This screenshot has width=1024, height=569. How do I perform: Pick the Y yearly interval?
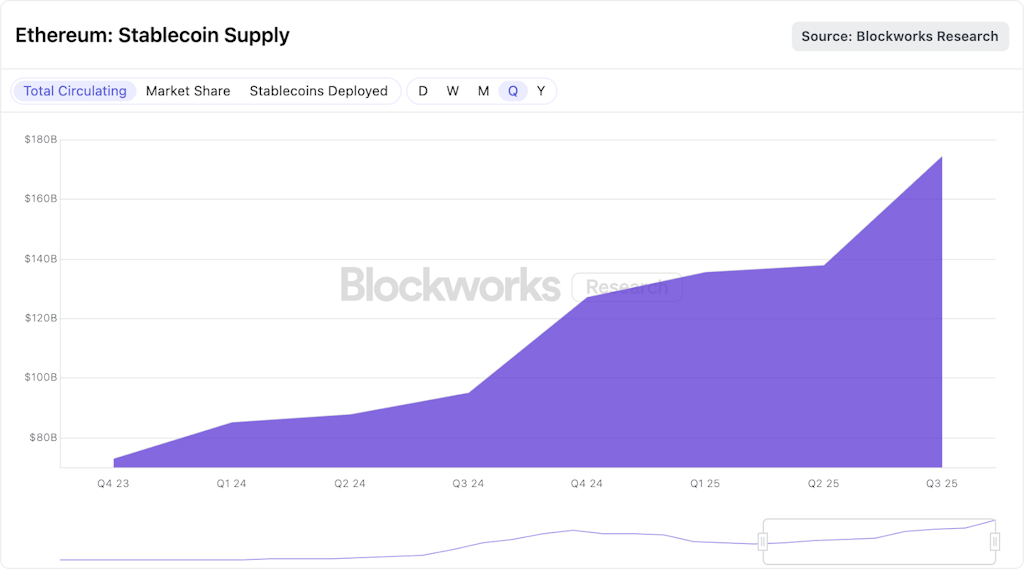541,91
